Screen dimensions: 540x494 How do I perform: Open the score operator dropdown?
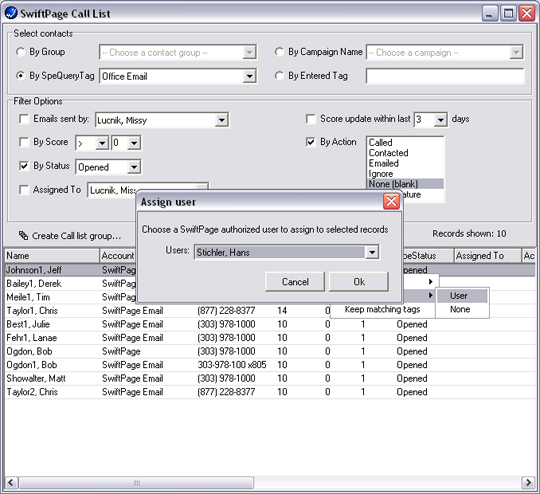point(102,143)
